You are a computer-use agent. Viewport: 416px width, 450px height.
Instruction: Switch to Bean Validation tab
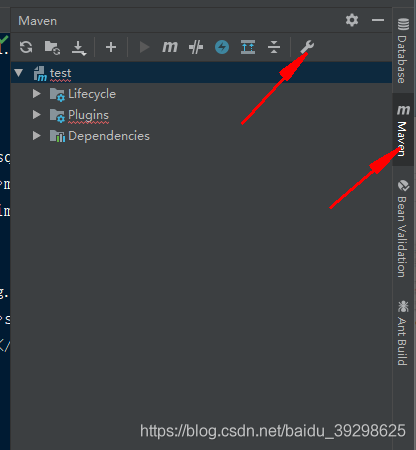tap(403, 229)
